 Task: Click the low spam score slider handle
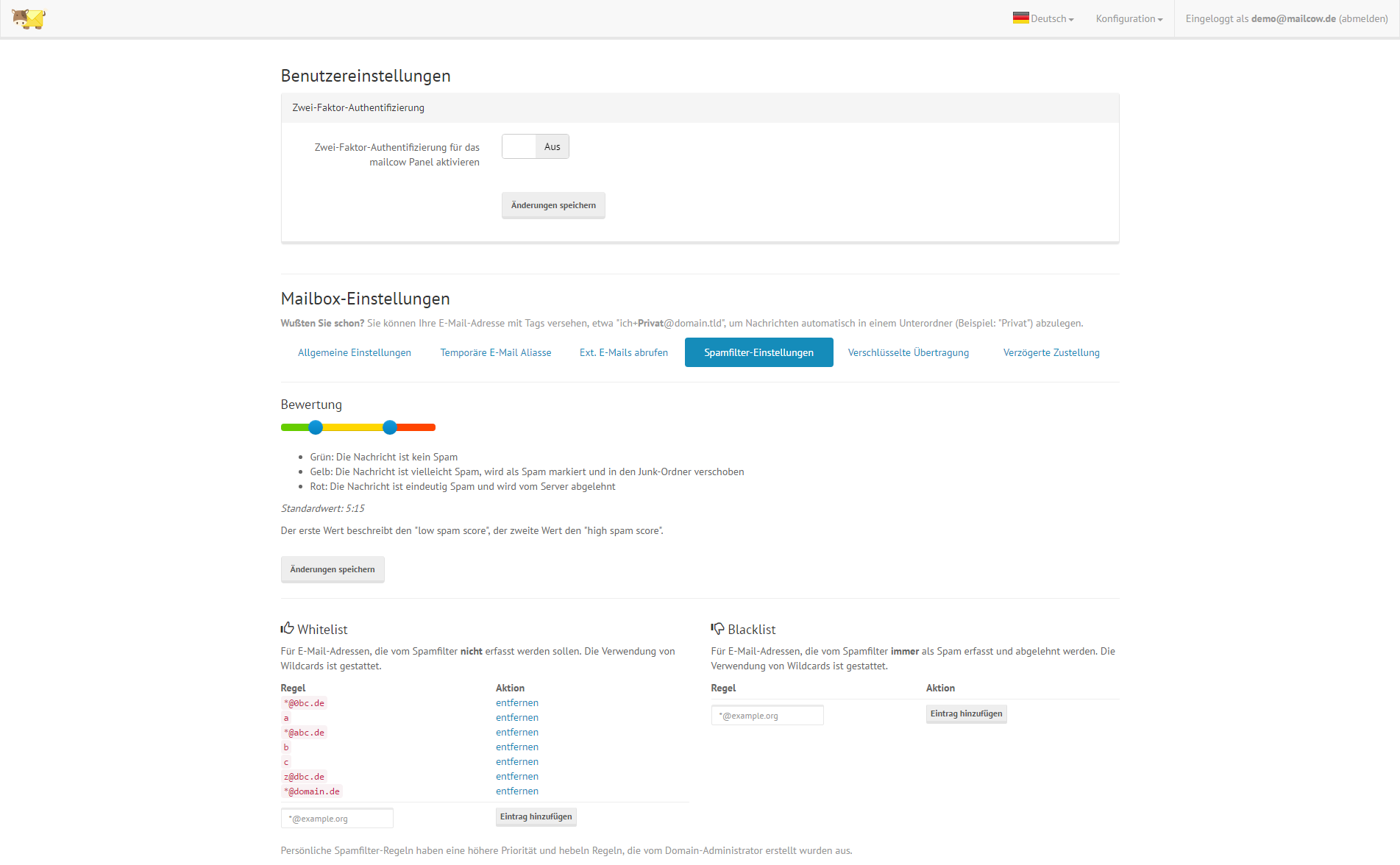316,427
